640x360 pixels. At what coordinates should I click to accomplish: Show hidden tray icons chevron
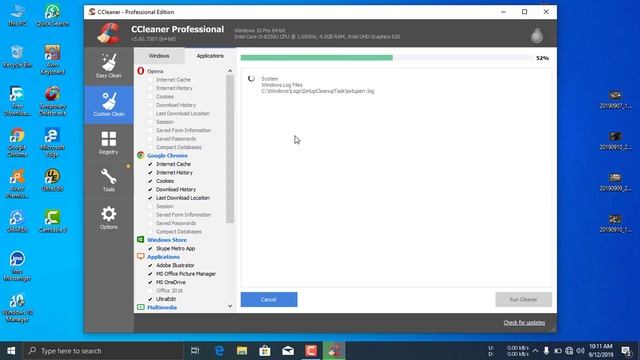click(535, 351)
